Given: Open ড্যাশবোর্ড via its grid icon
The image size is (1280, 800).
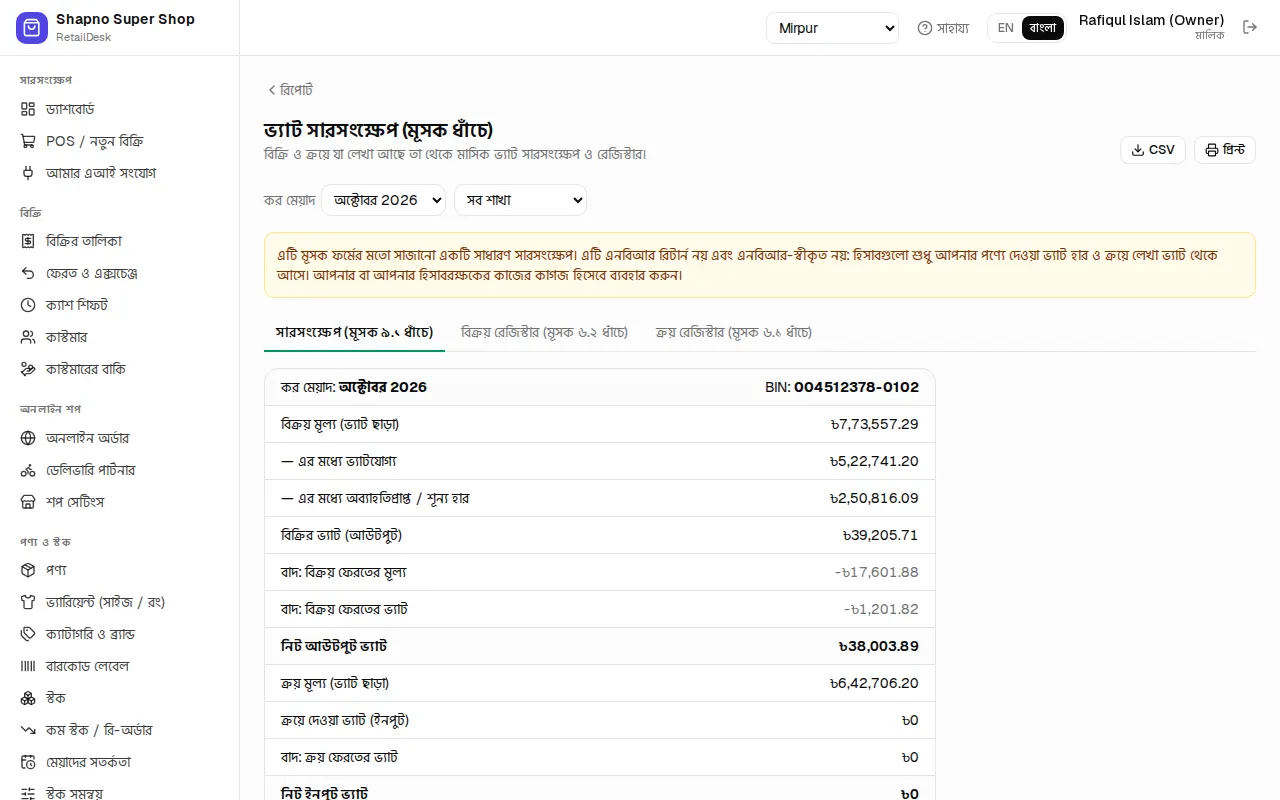Looking at the screenshot, I should coord(28,109).
